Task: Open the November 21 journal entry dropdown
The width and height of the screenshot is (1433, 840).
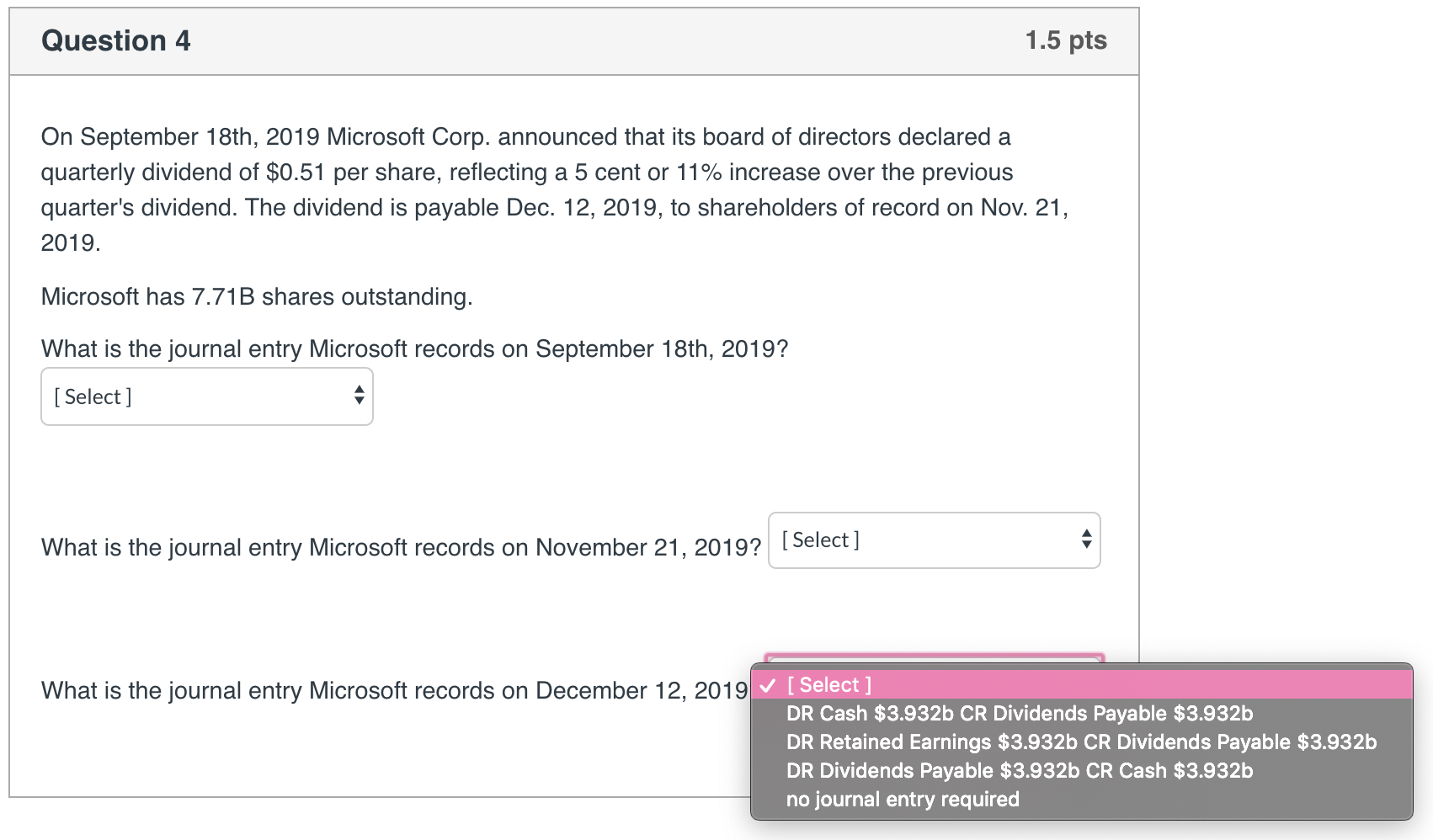Action: pos(933,540)
